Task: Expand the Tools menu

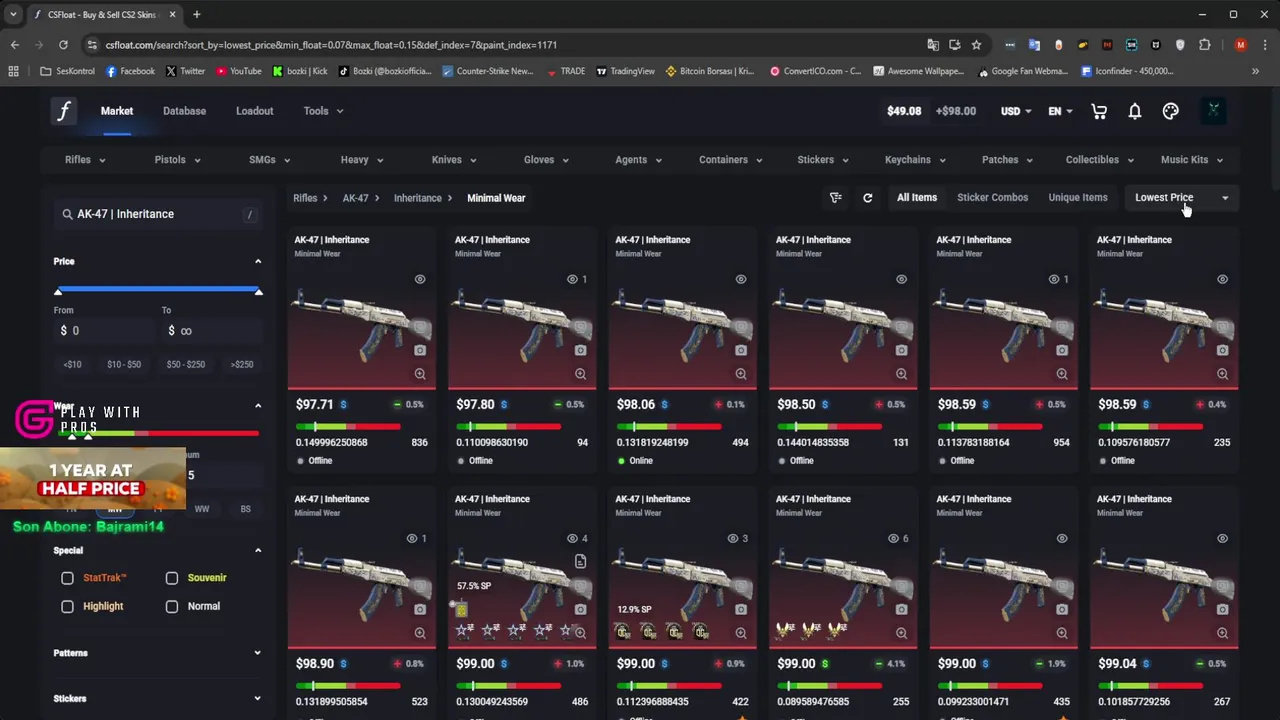Action: click(x=323, y=111)
